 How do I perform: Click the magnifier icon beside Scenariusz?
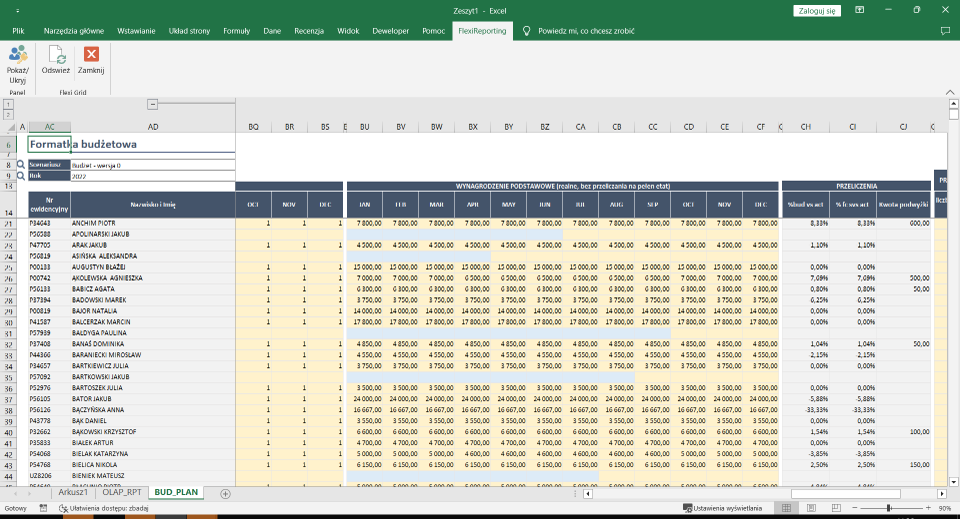tap(20, 164)
